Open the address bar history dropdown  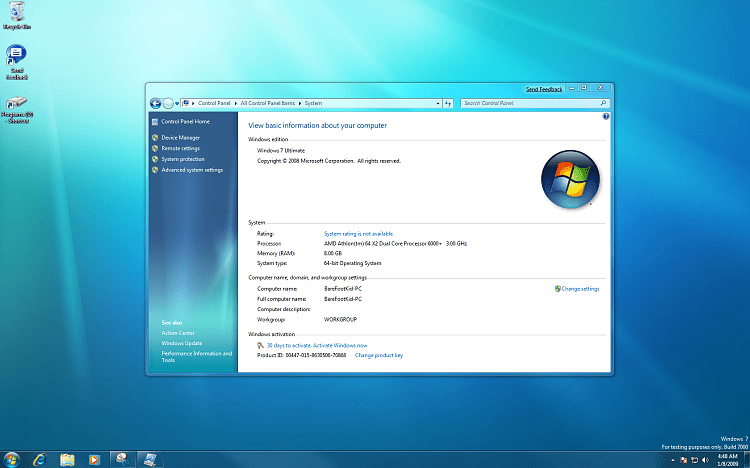tap(438, 103)
